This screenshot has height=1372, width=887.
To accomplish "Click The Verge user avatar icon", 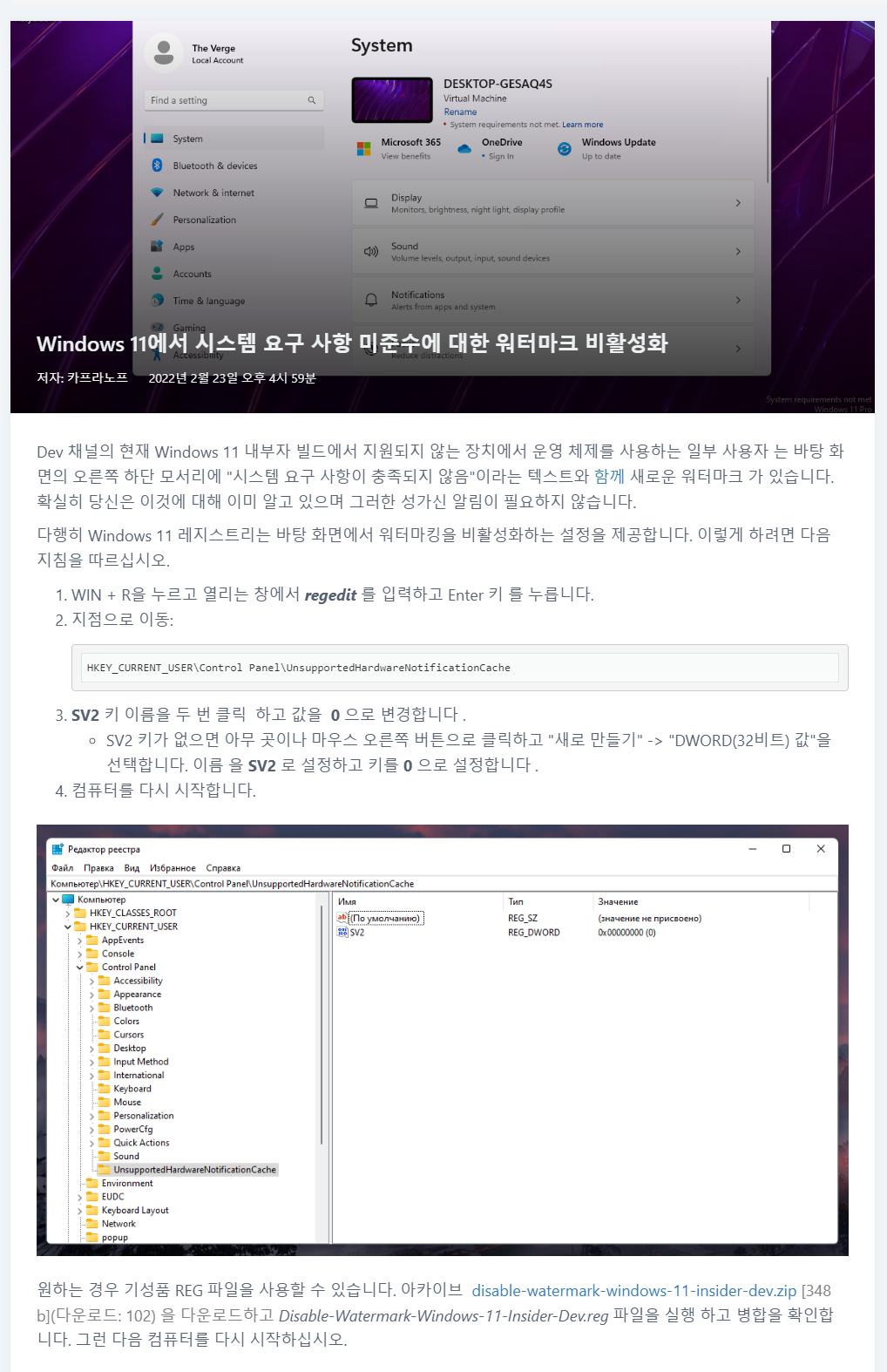I will point(163,53).
